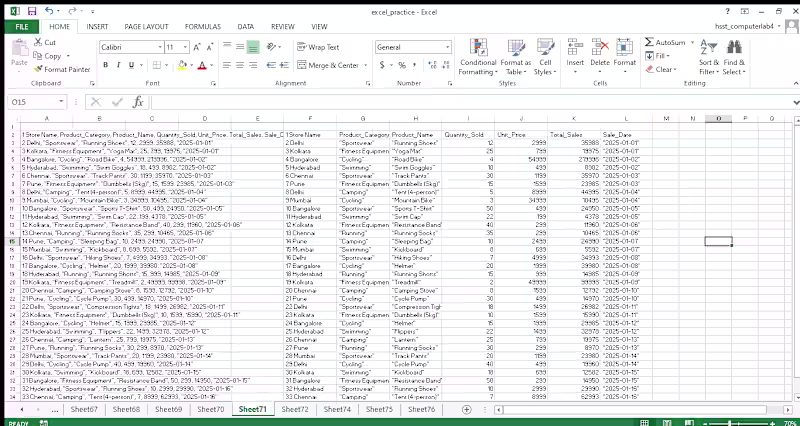Image resolution: width=800 pixels, height=426 pixels.
Task: Open the Clear dropdown
Action: click(x=661, y=69)
